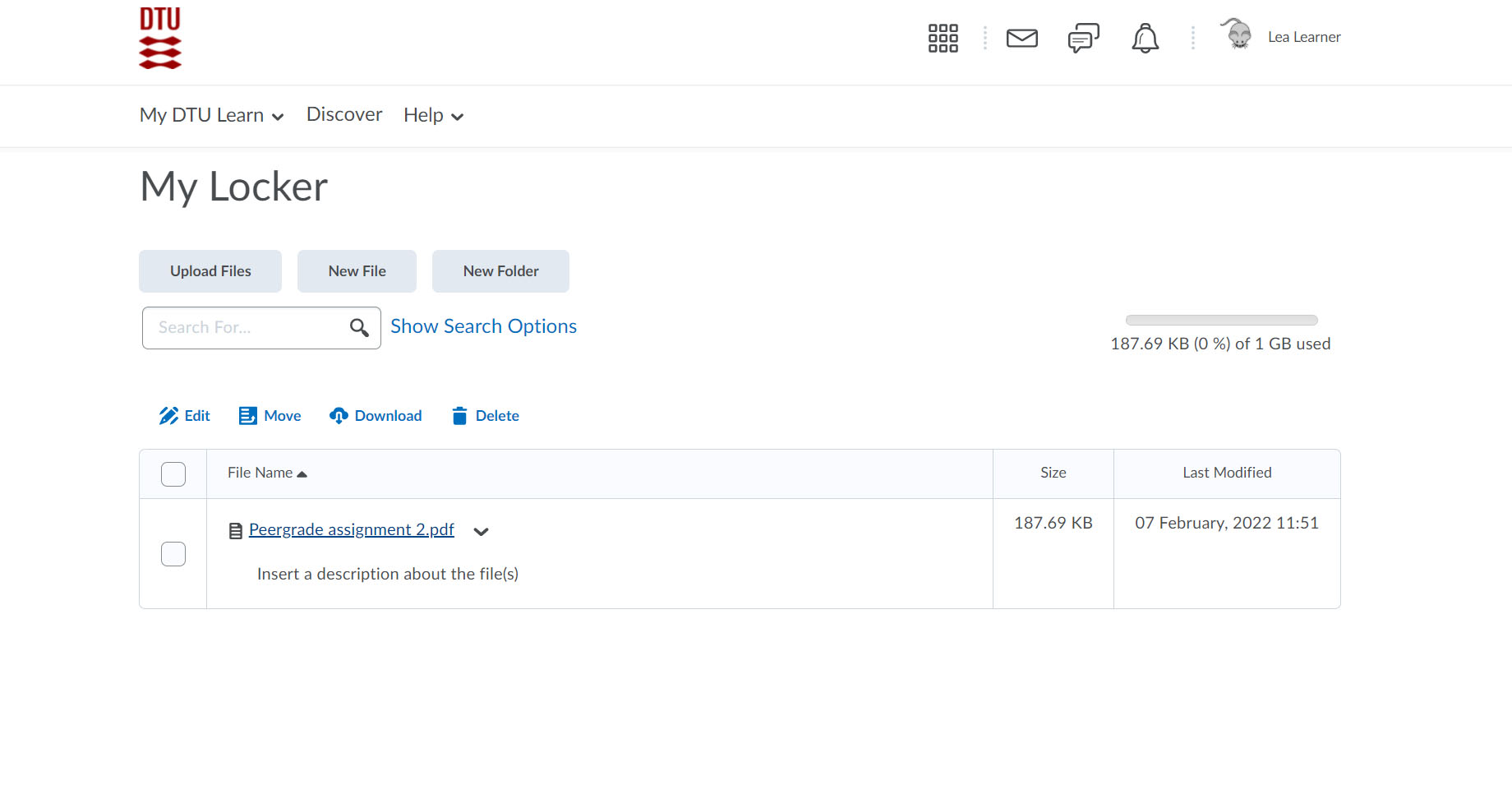This screenshot has width=1512, height=799.
Task: Click the Move toolbar action
Action: [x=270, y=416]
